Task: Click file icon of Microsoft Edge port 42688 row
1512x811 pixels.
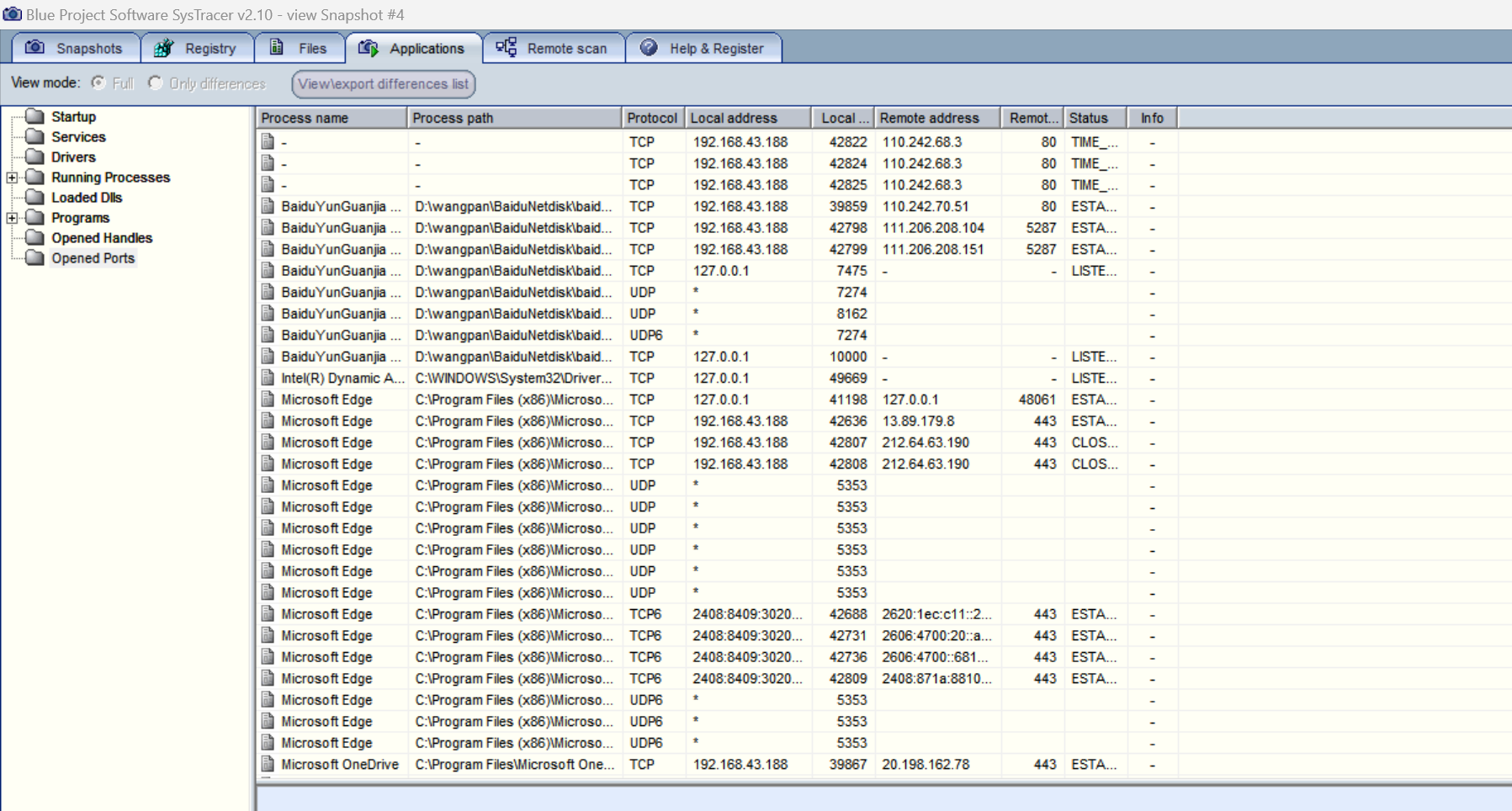Action: pyautogui.click(x=268, y=613)
